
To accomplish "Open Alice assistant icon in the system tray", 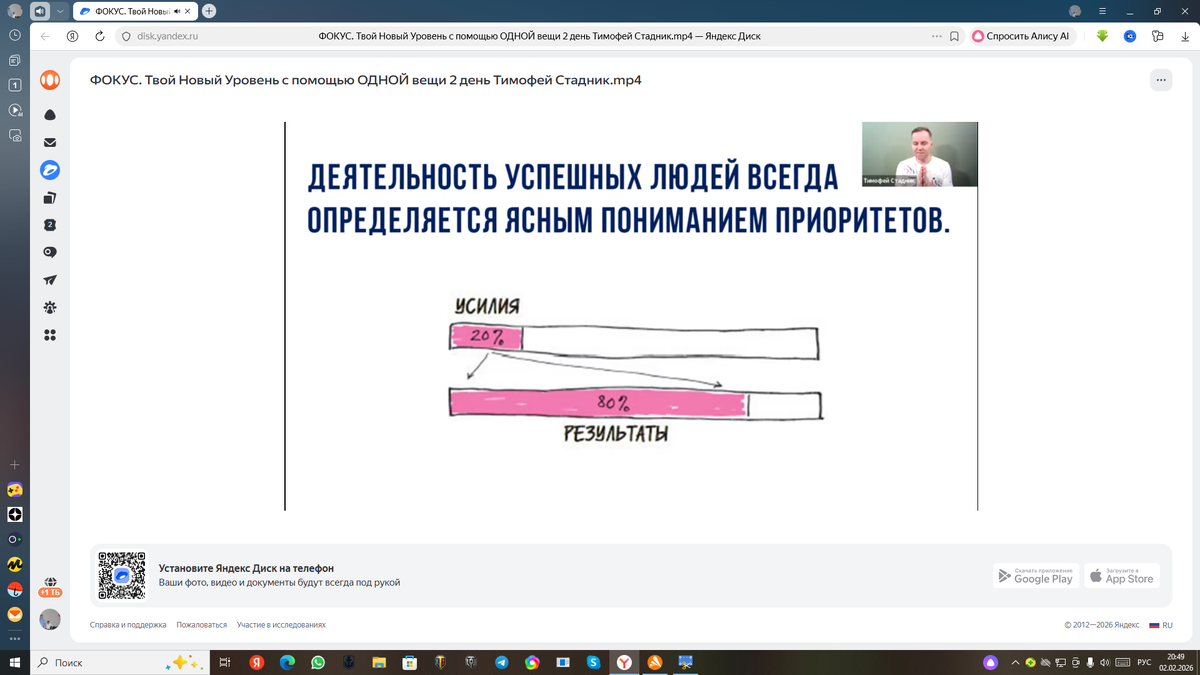I will click(990, 663).
